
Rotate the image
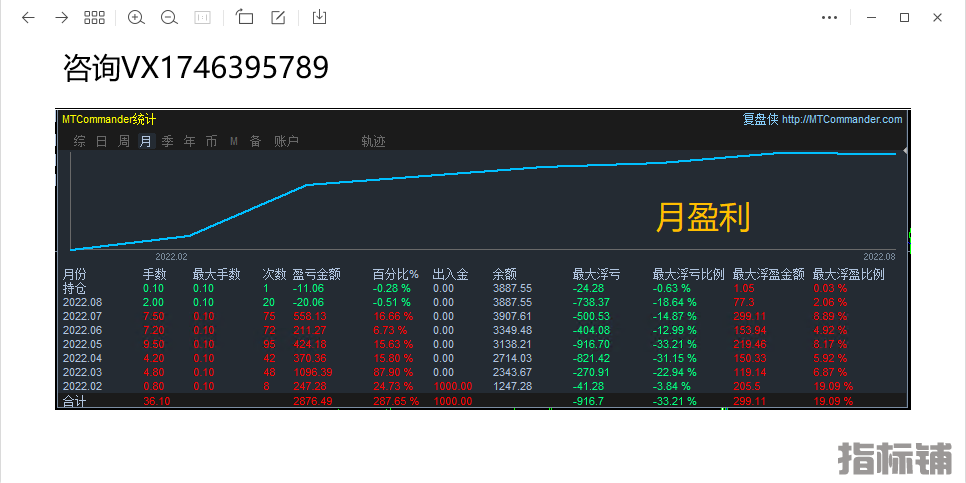click(245, 18)
